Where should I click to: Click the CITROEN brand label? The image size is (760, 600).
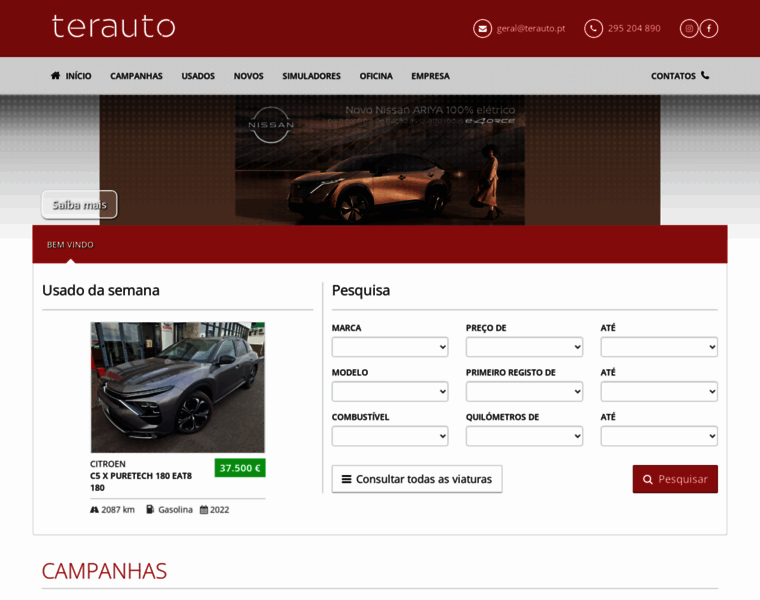[x=108, y=464]
